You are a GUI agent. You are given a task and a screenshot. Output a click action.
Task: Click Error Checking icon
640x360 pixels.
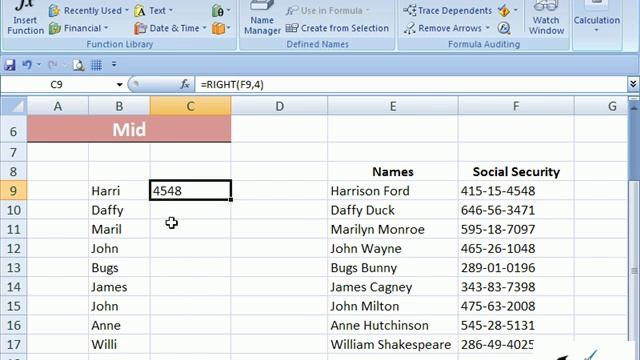[x=504, y=11]
